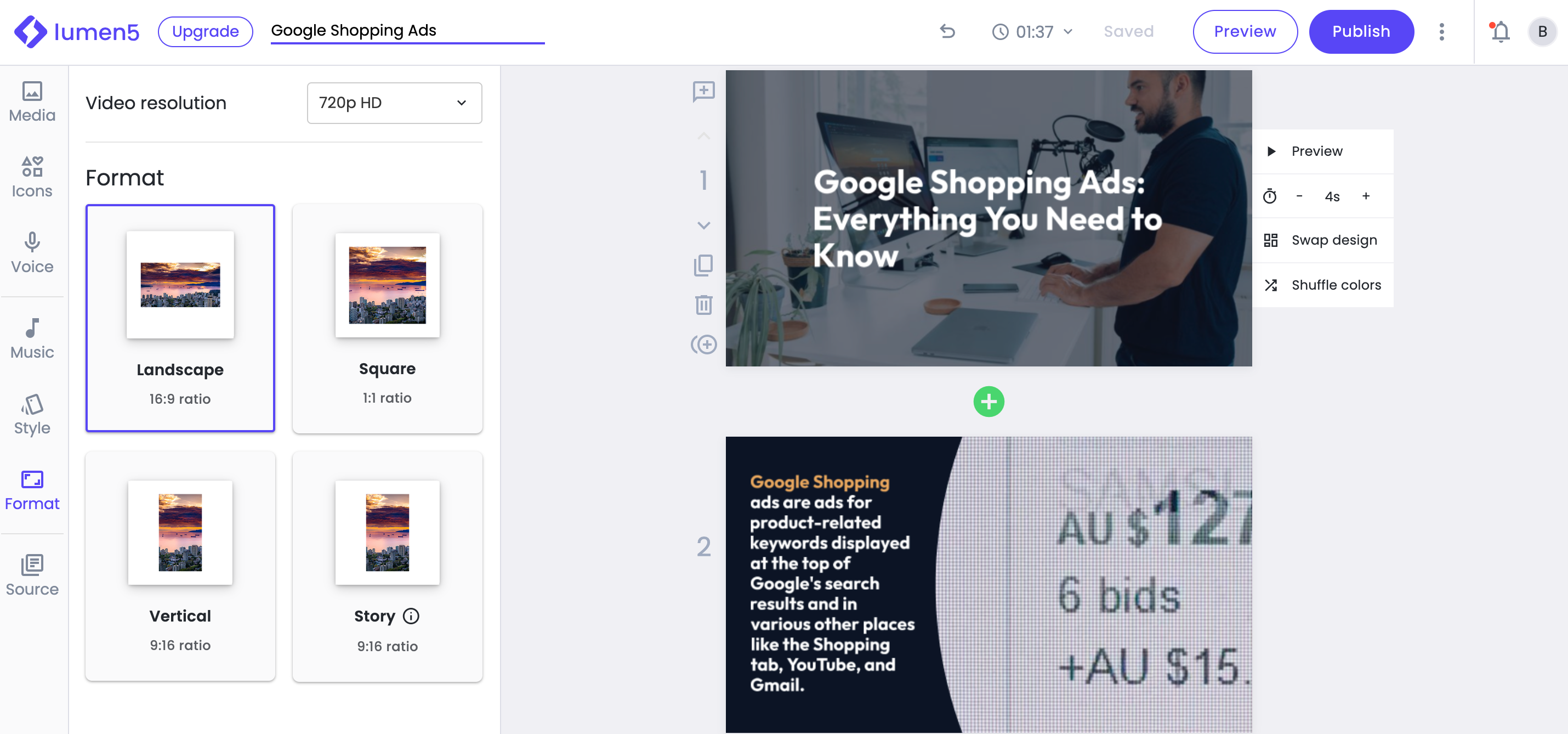Add a comment to scene 1
This screenshot has width=1568, height=734.
click(x=703, y=92)
